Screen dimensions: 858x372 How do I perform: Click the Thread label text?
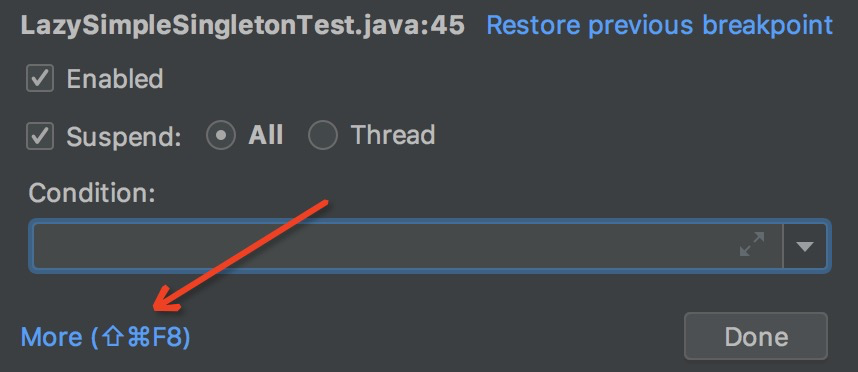click(393, 135)
